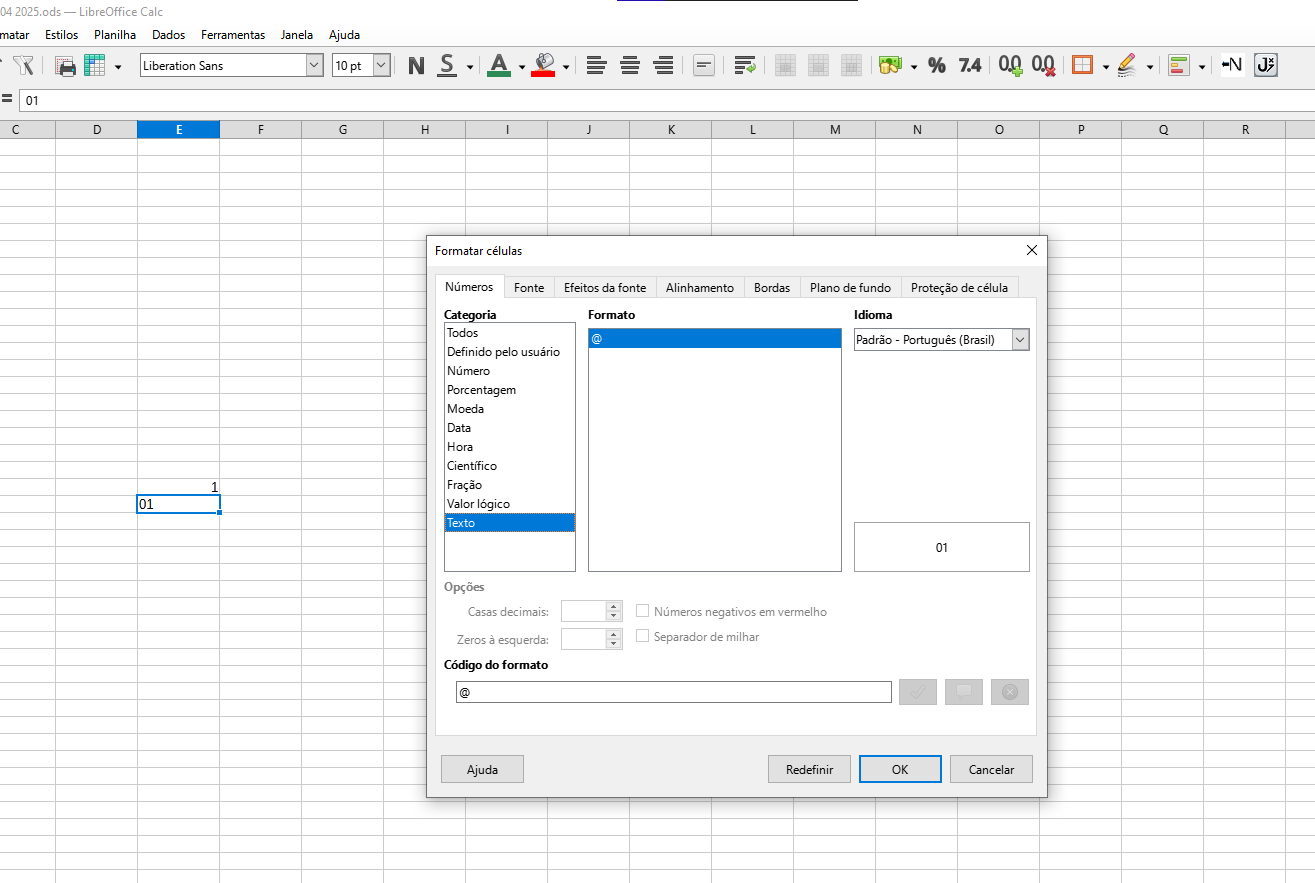Click the first grayed merge cells icon

pos(786,66)
